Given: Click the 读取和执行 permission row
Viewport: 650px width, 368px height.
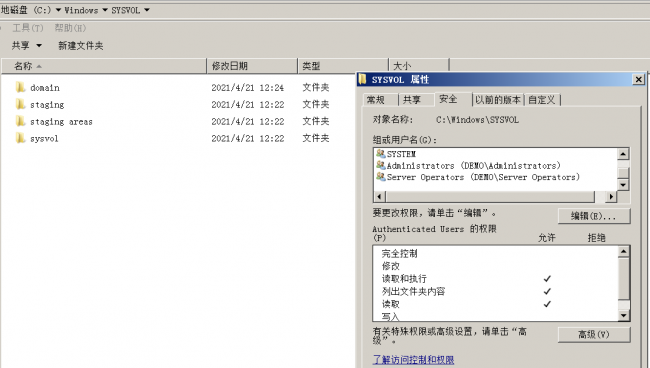Looking at the screenshot, I should (495, 278).
